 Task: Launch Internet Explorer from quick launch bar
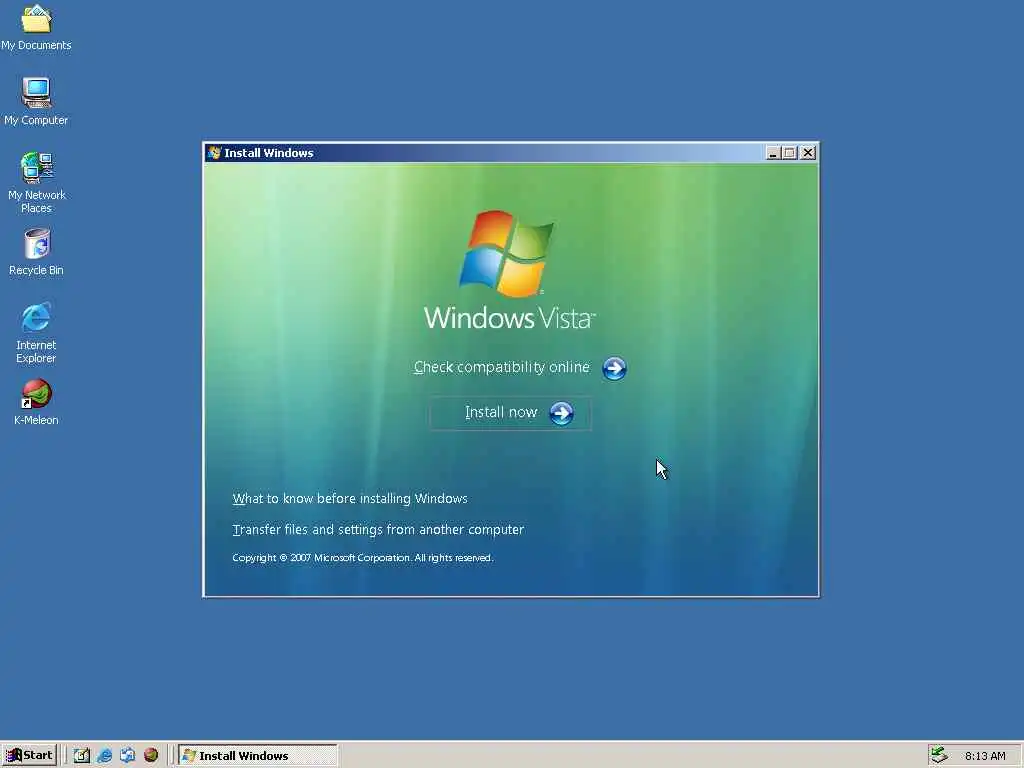(x=104, y=756)
